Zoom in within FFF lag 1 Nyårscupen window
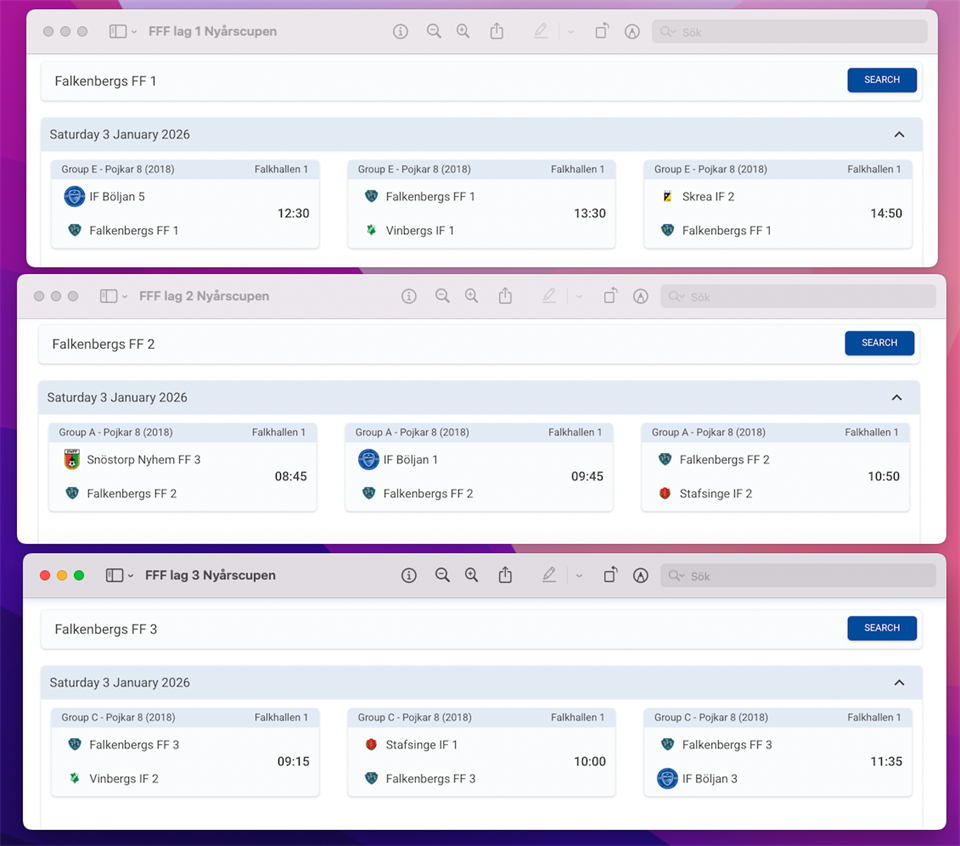 [463, 31]
